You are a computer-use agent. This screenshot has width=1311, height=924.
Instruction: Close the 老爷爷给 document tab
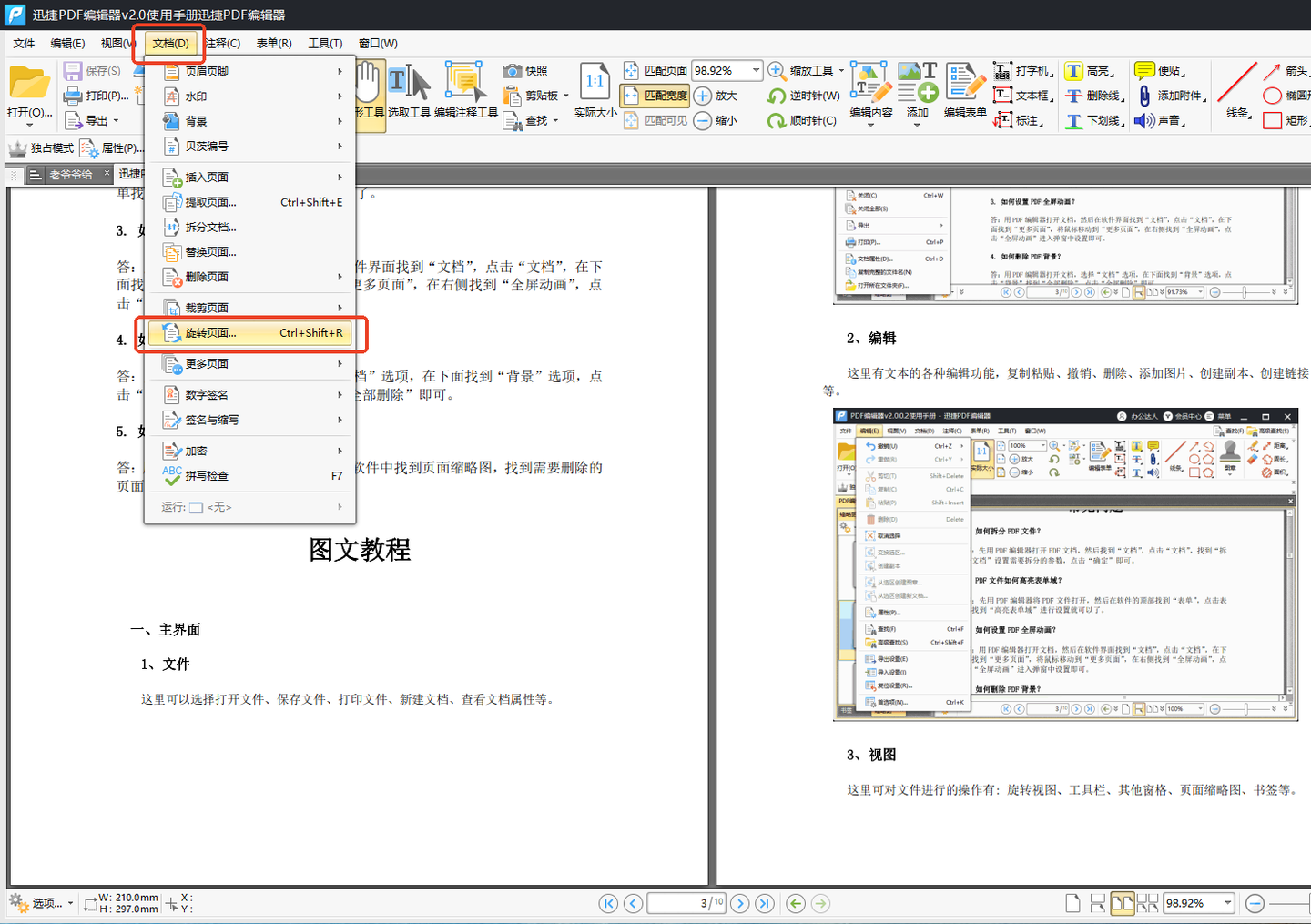[107, 173]
